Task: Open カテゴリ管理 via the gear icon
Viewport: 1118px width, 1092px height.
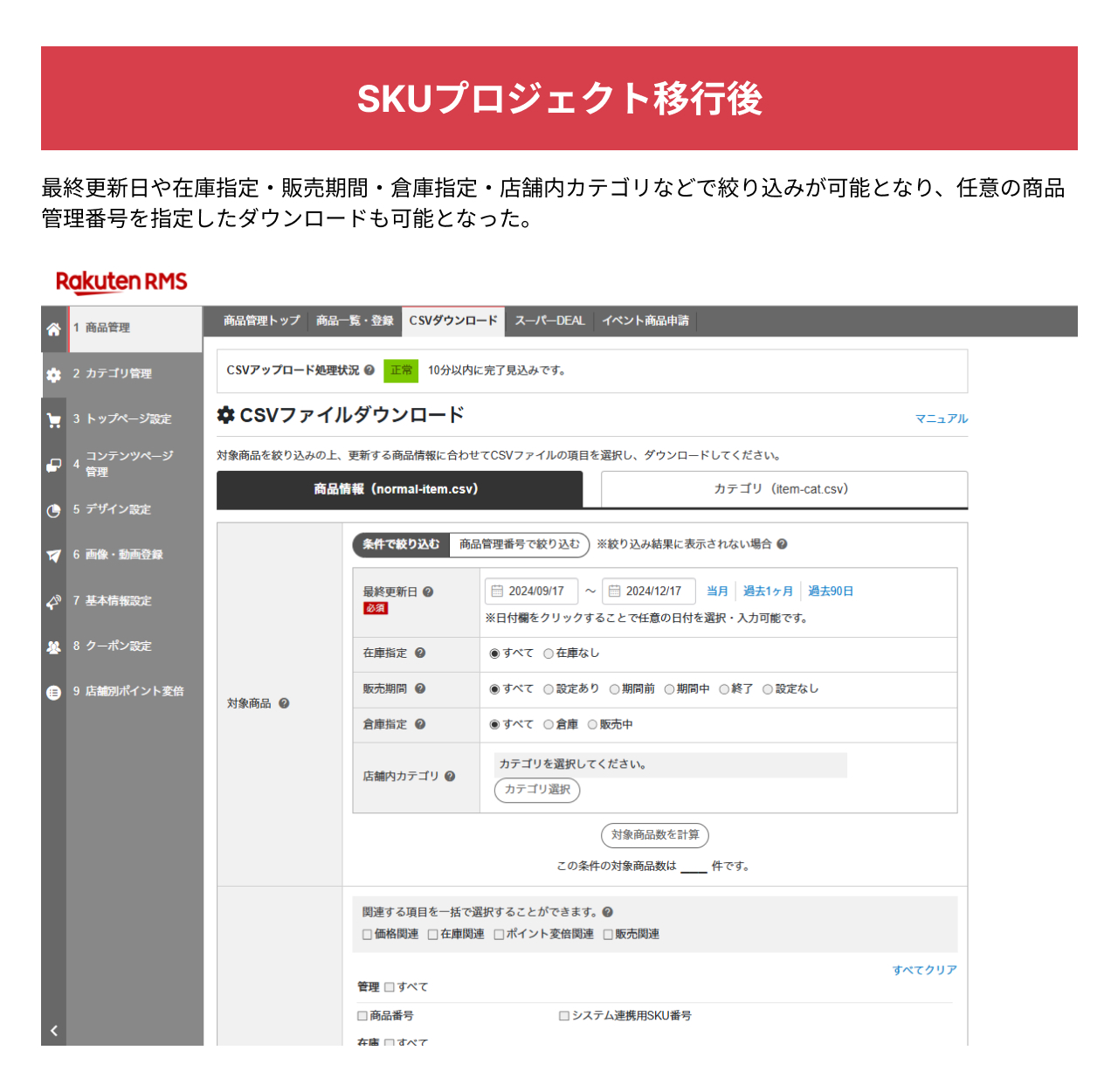Action: (52, 374)
